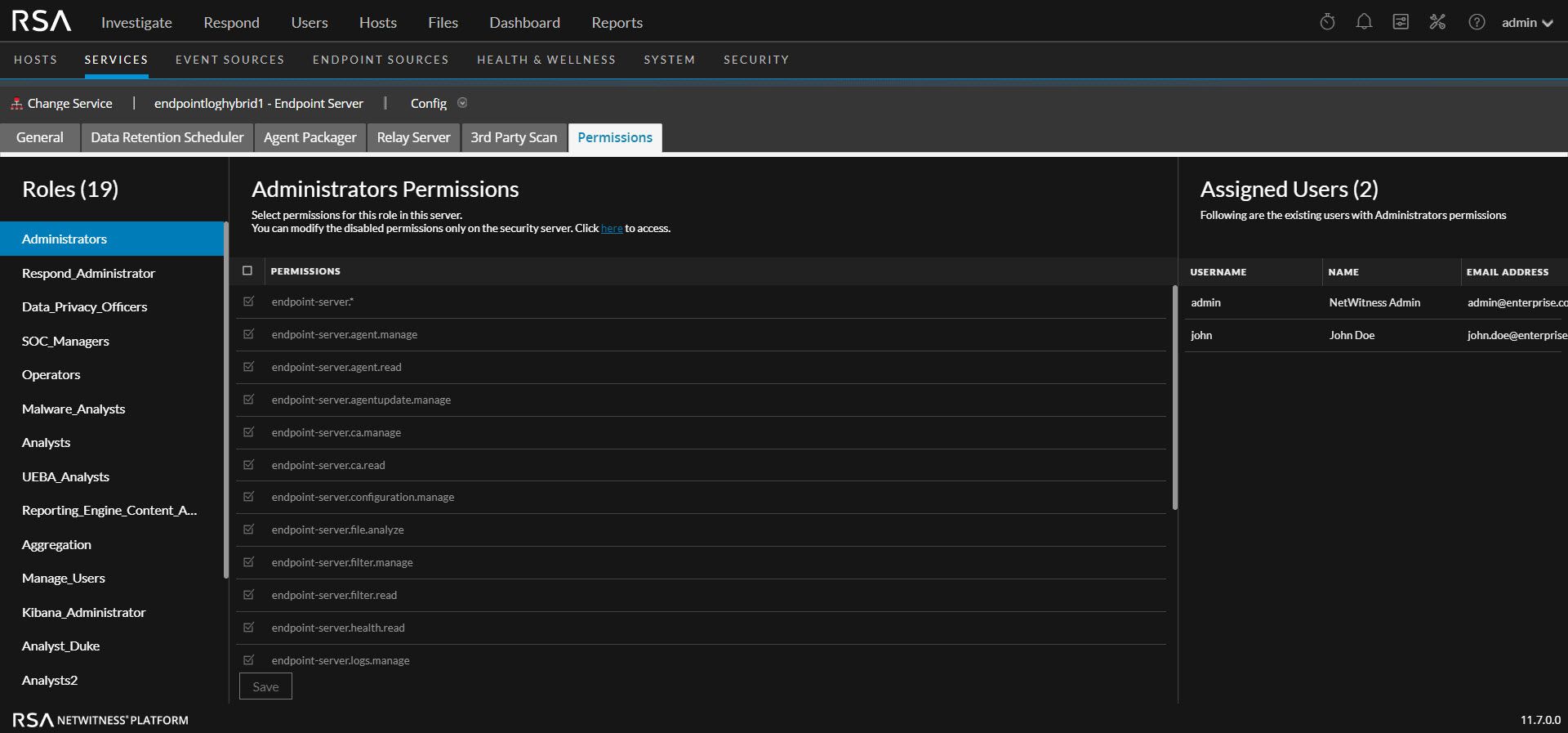
Task: Click the Change Service network icon
Action: [16, 104]
